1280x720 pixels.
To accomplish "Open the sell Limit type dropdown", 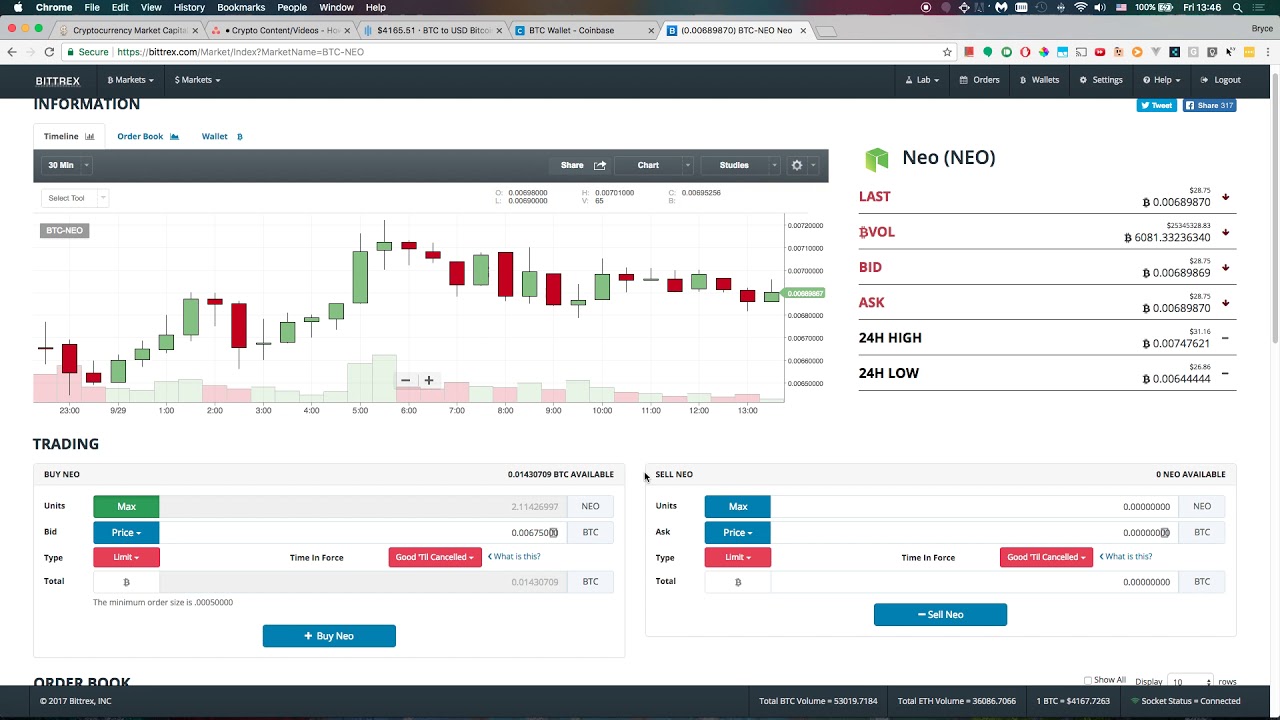I will coord(737,557).
